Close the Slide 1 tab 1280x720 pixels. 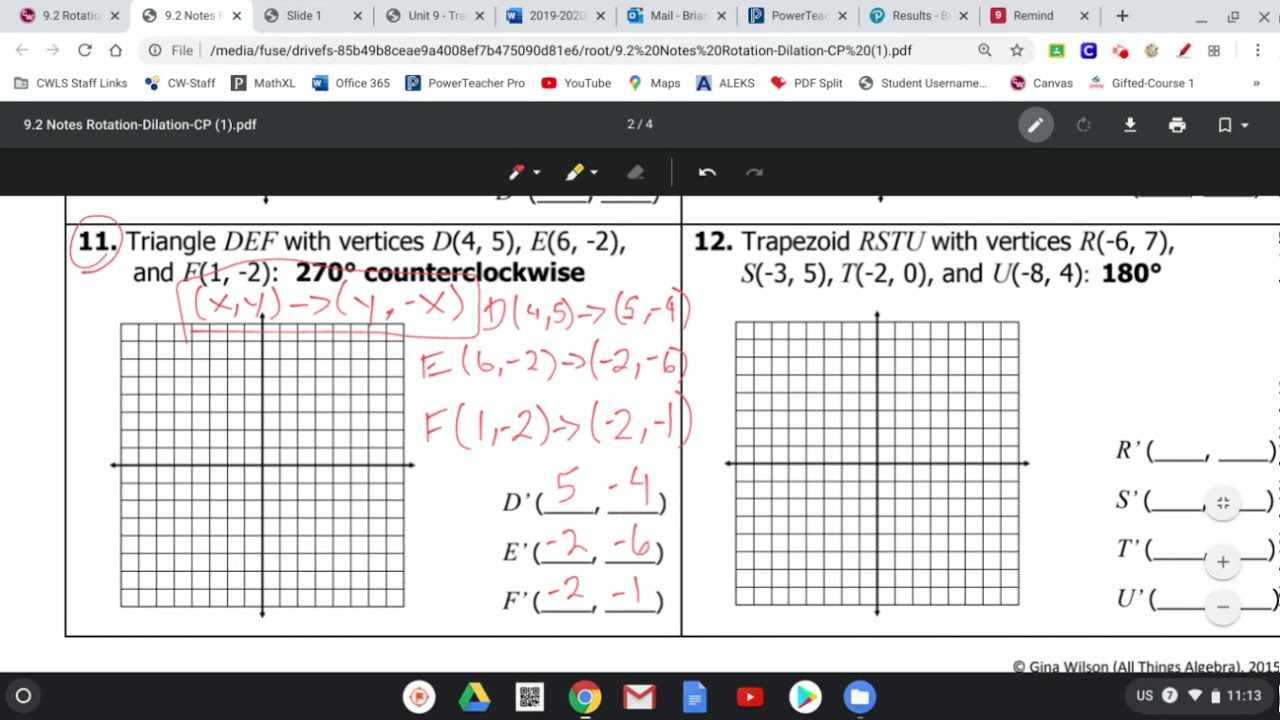coord(357,16)
